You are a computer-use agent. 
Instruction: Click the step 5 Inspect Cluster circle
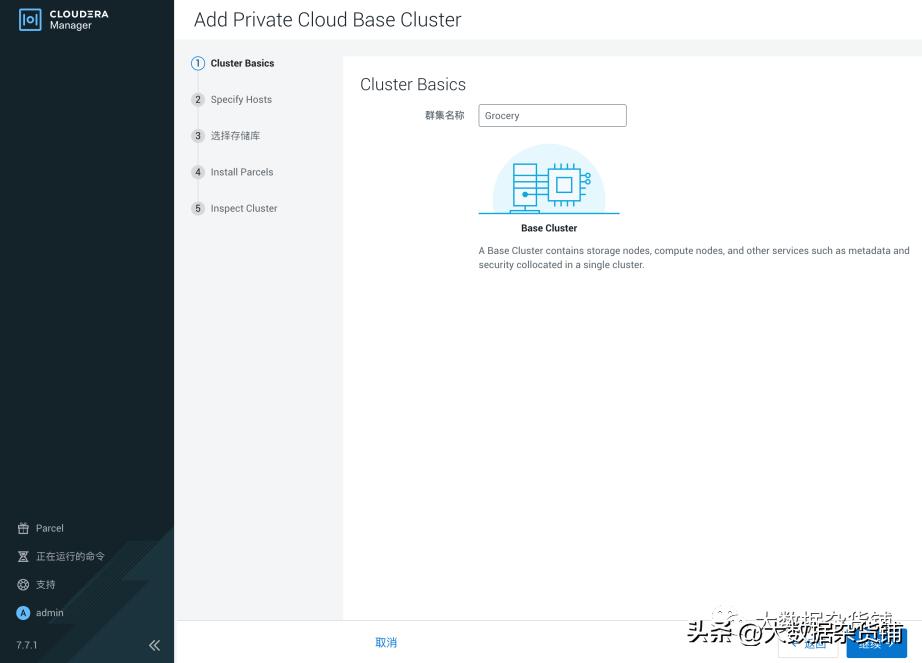(197, 208)
